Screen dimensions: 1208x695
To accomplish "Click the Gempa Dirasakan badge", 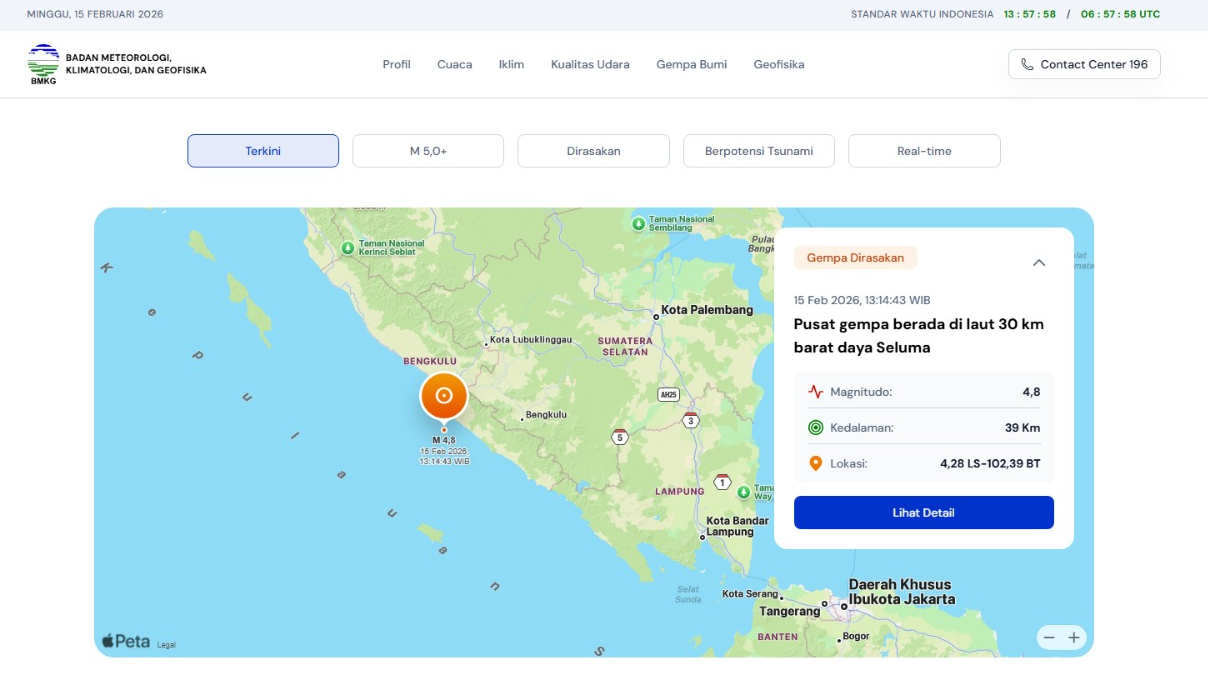I will [855, 257].
